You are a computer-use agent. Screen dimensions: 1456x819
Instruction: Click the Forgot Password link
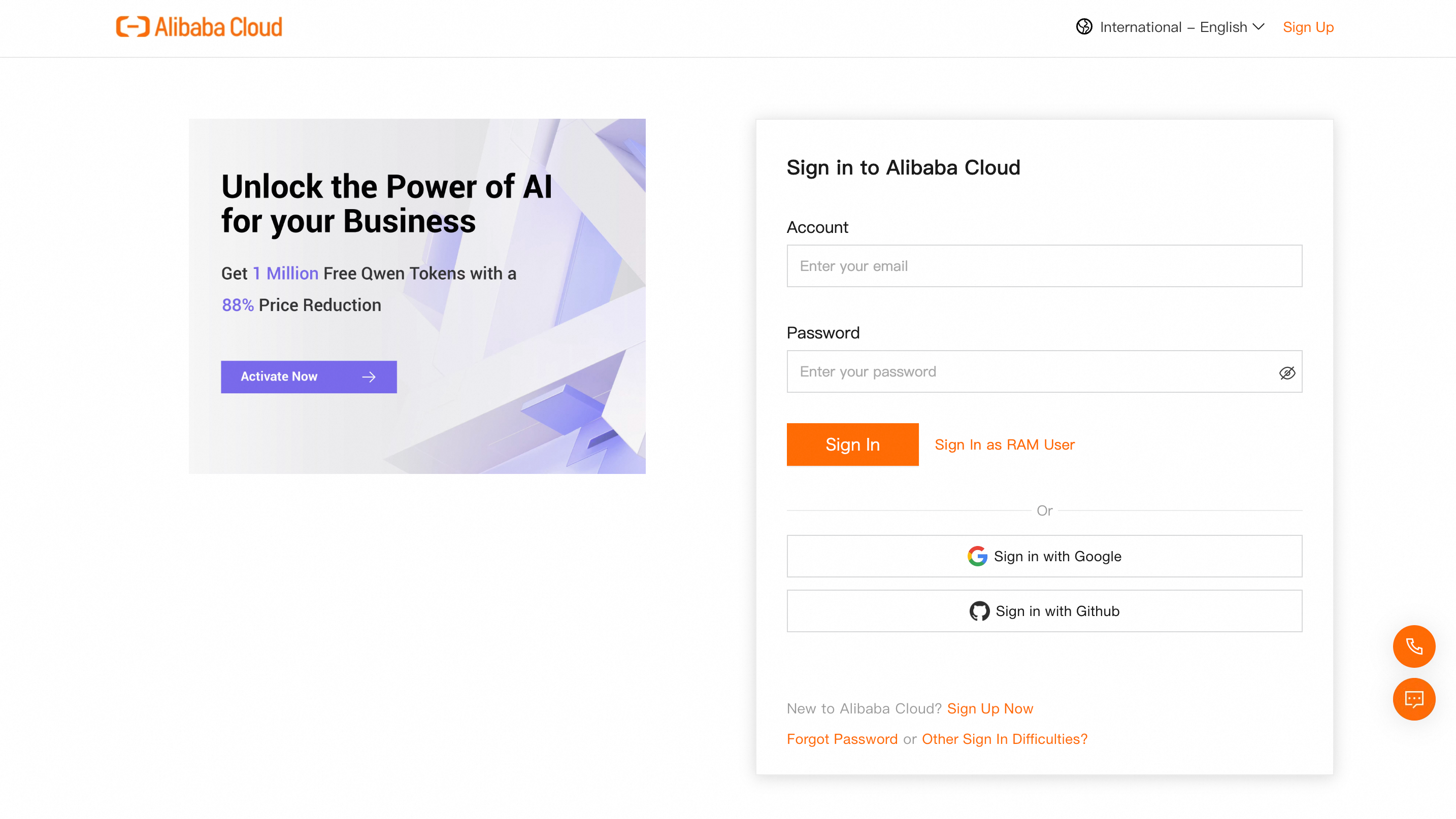(x=842, y=739)
